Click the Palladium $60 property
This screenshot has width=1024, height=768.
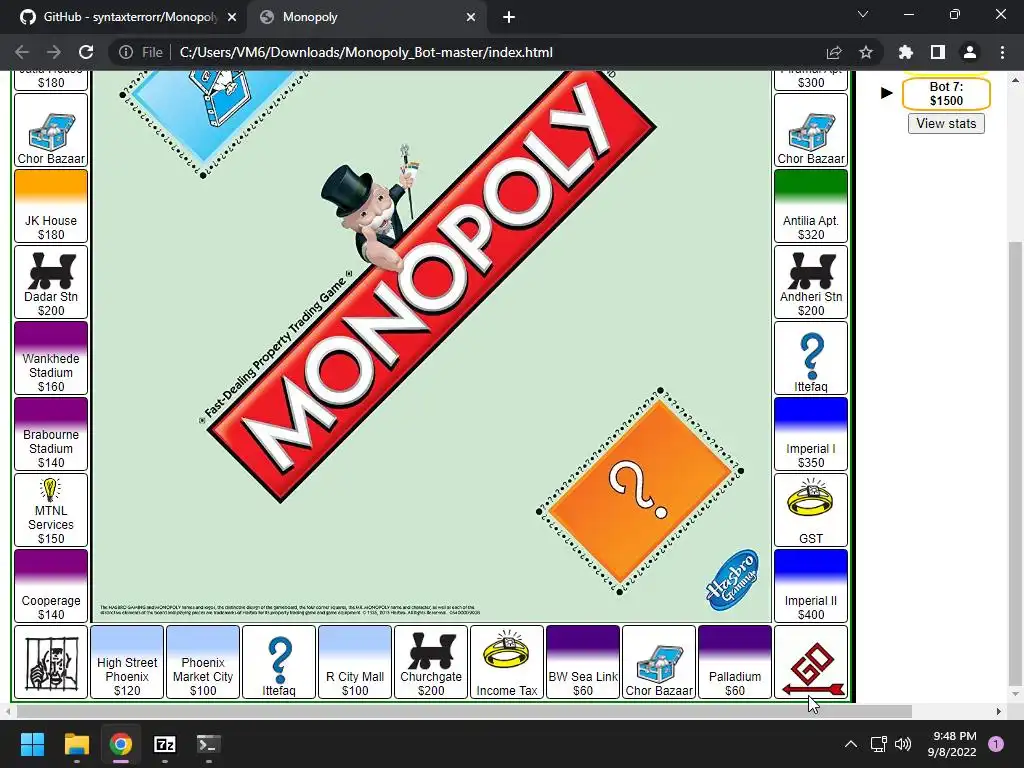pos(735,662)
